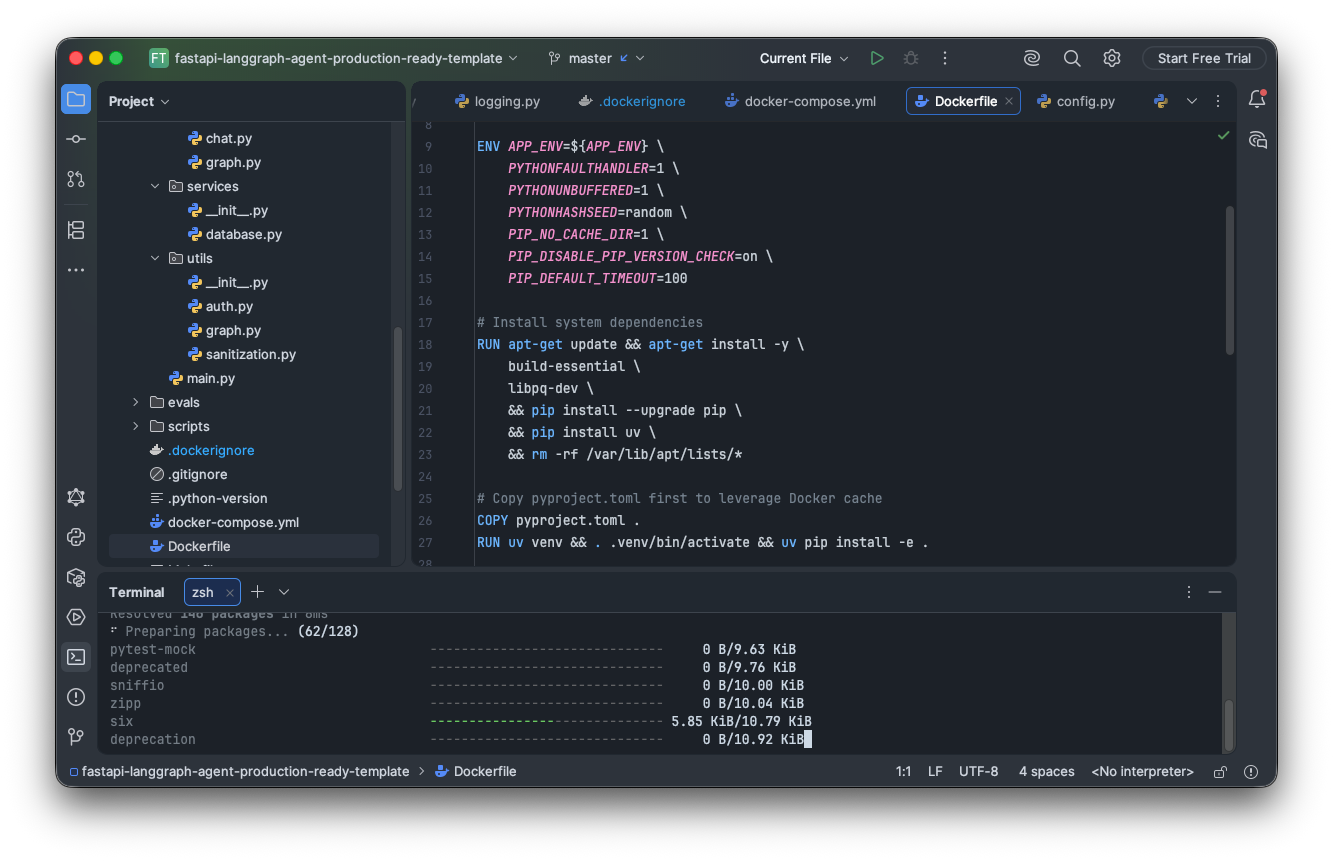Open the Git tool window icon
The height and width of the screenshot is (861, 1333).
[76, 737]
